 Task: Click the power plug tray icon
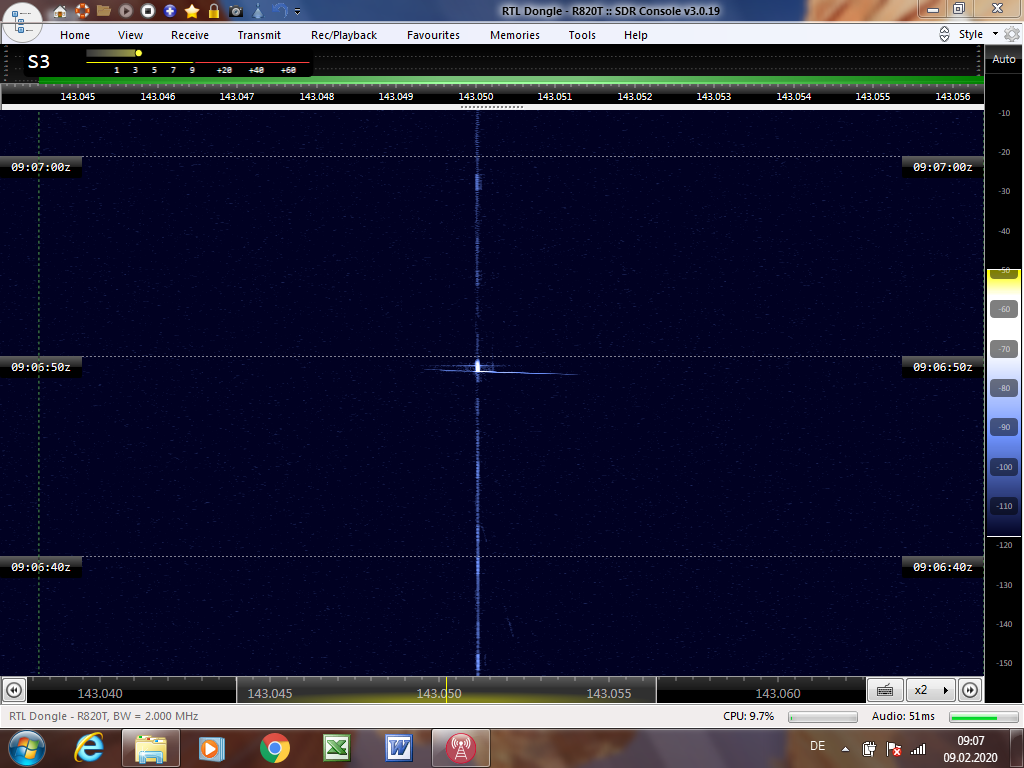(869, 749)
